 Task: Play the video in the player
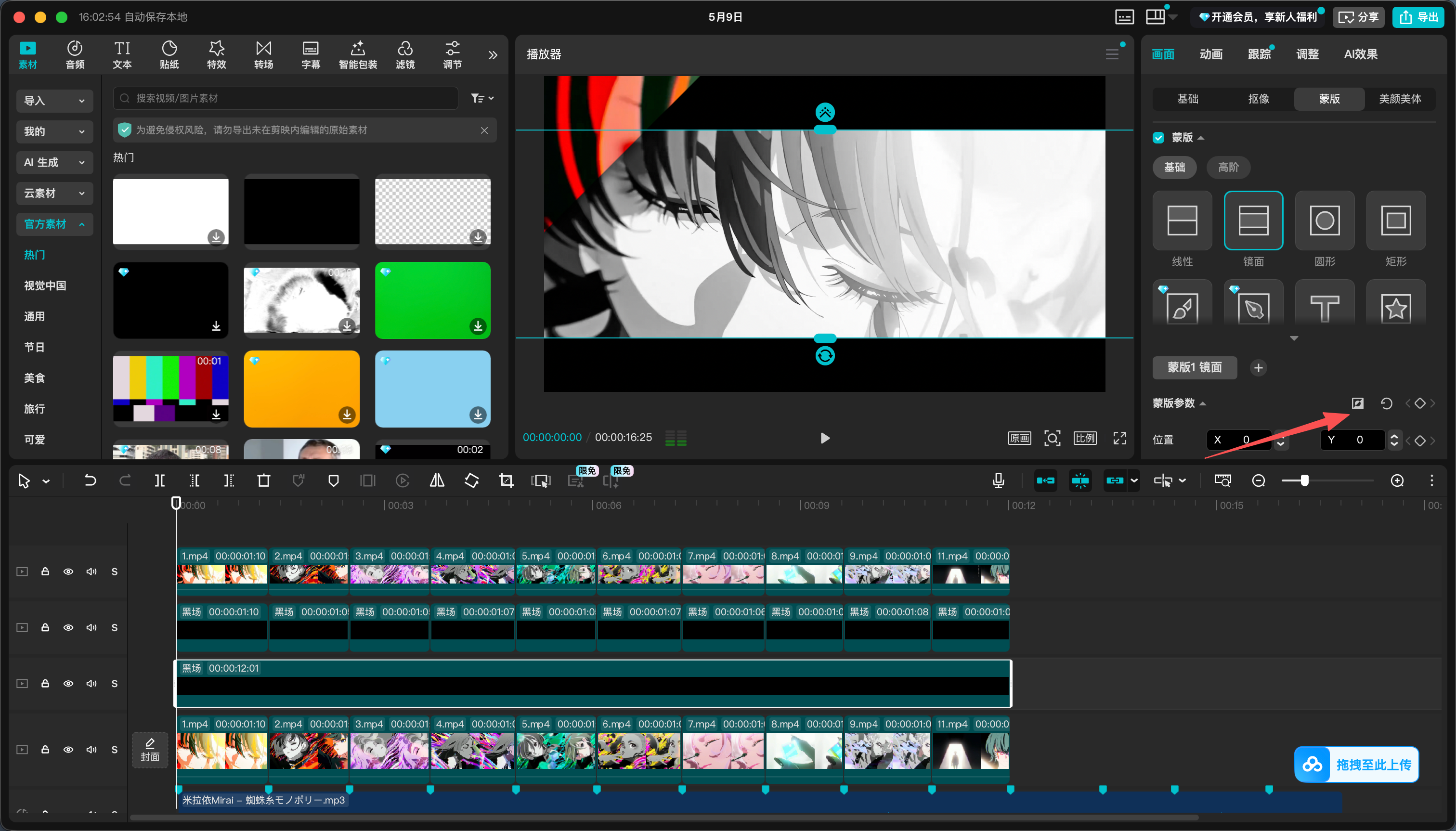coord(825,438)
